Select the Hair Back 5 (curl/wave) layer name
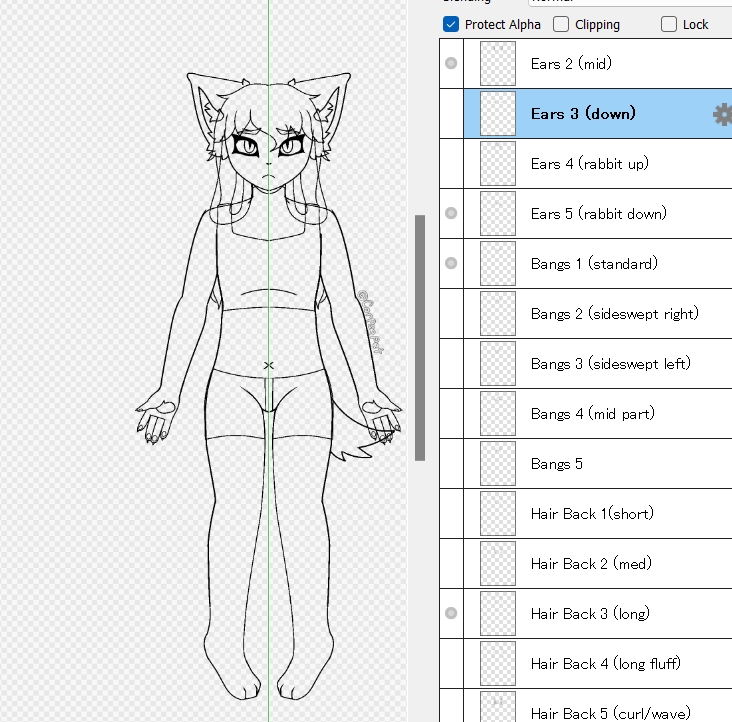 [611, 713]
